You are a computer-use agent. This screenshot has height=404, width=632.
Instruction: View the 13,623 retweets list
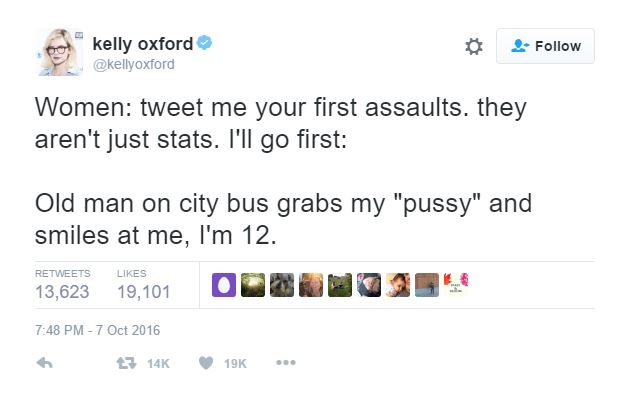pos(62,285)
